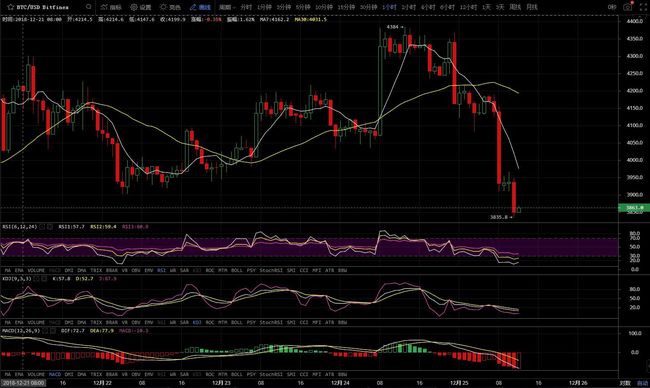The width and height of the screenshot is (650, 388).
Task: Choose RSI in the KDJ panel indicator row
Action: pos(161,322)
